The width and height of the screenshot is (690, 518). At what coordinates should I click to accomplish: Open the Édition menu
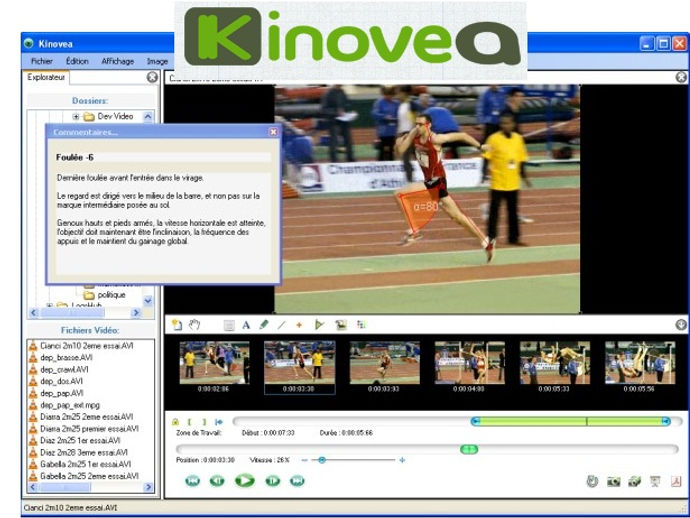[77, 61]
